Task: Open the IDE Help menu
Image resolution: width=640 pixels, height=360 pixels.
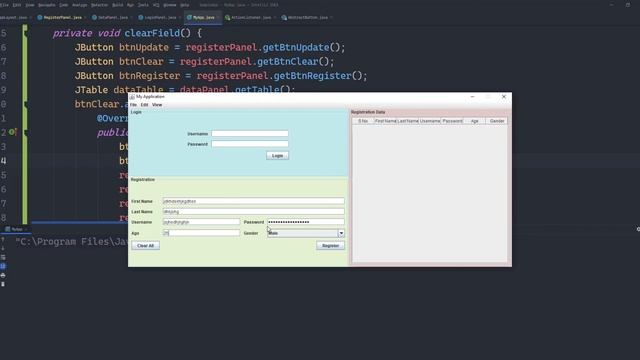Action: pyautogui.click(x=185, y=5)
